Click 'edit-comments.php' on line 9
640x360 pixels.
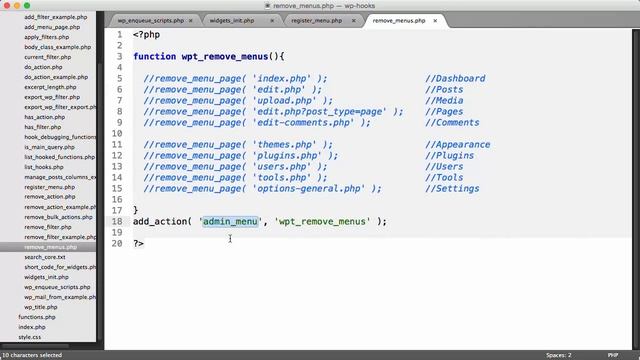tap(304, 122)
